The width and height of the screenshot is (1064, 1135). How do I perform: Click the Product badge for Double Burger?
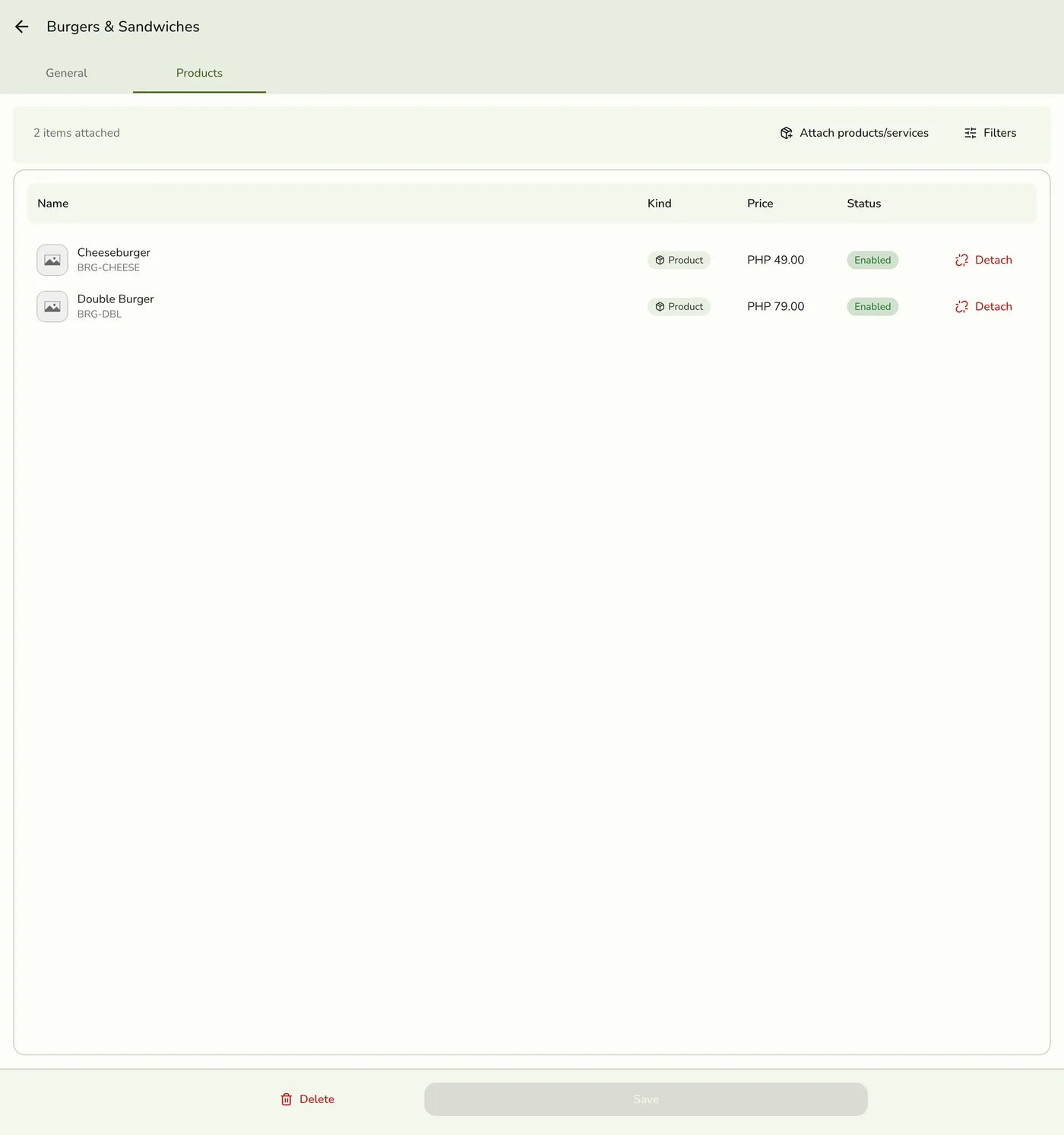679,307
